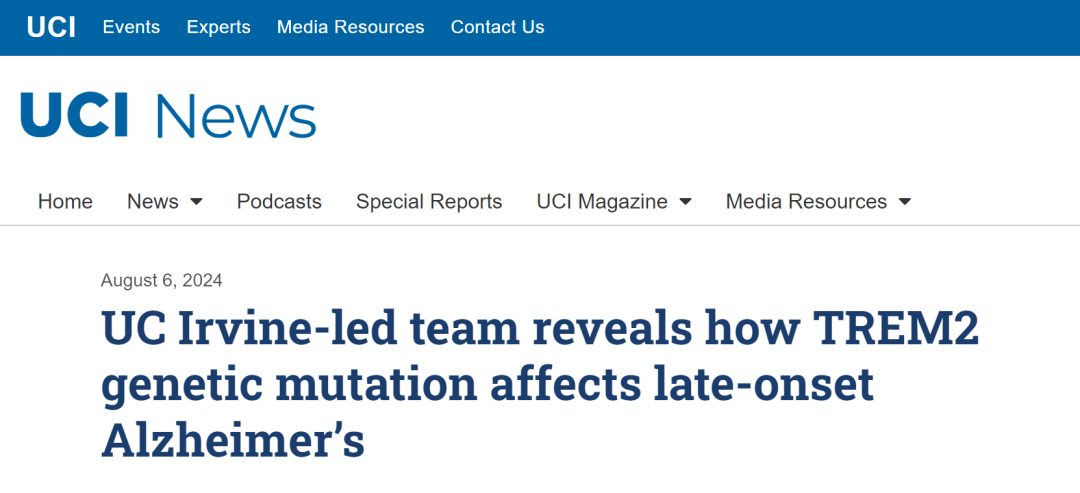Click the word Alzheimer's in headline
Screen dimensions: 1080x493
click(x=233, y=440)
